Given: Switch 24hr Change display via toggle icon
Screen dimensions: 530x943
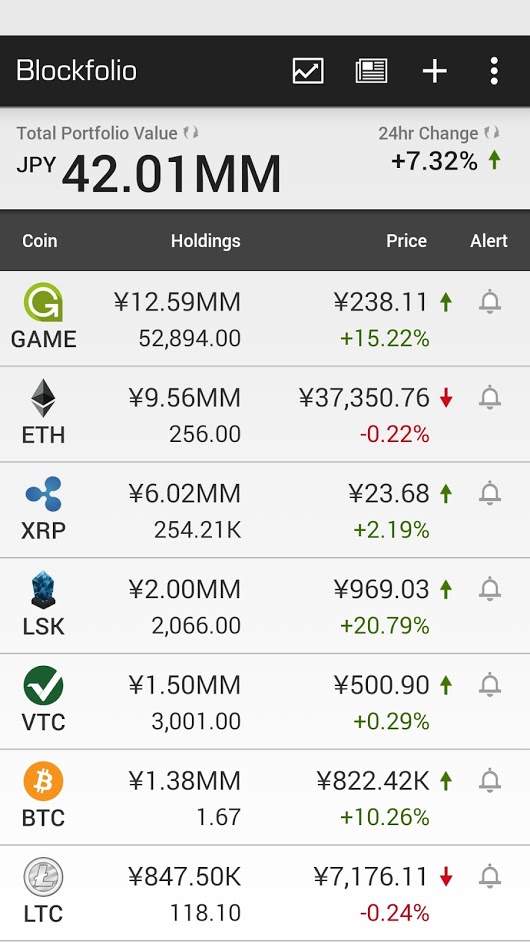Looking at the screenshot, I should 492,133.
